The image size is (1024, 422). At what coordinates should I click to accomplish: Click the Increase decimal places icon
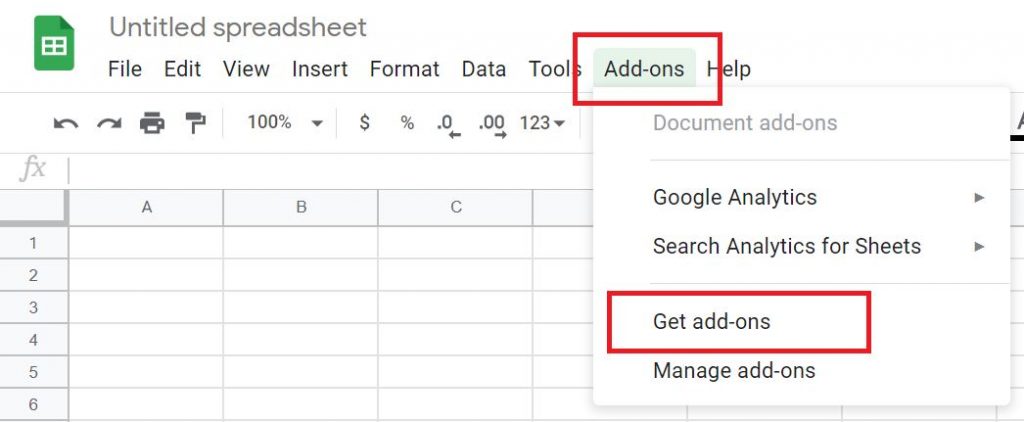(x=492, y=125)
